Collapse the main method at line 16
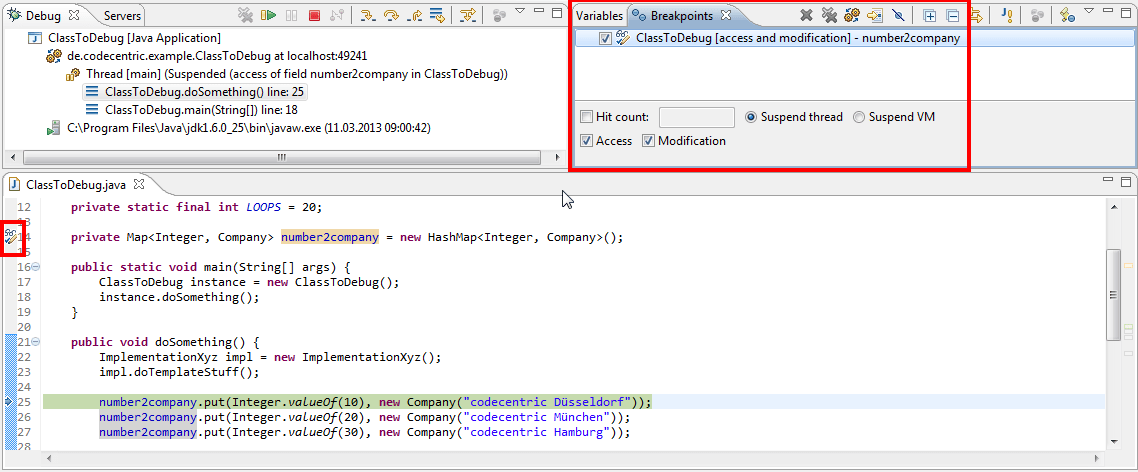 click(x=36, y=266)
